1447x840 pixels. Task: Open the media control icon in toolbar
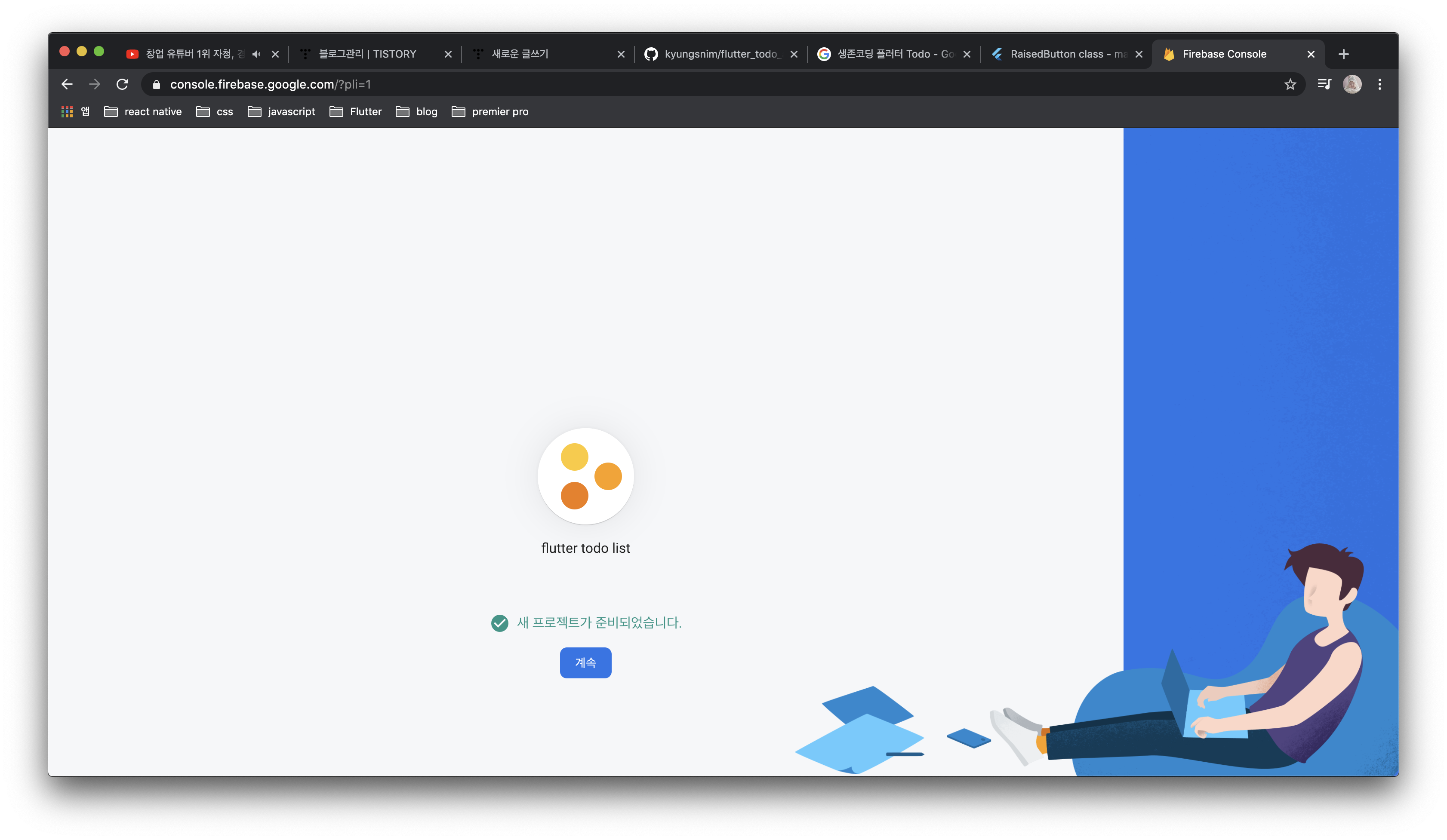1324,84
